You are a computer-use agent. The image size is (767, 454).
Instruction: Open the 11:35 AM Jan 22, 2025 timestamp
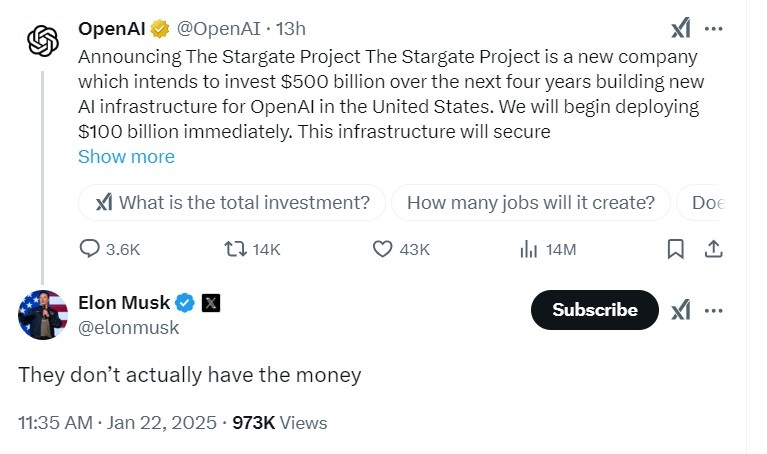(x=117, y=423)
